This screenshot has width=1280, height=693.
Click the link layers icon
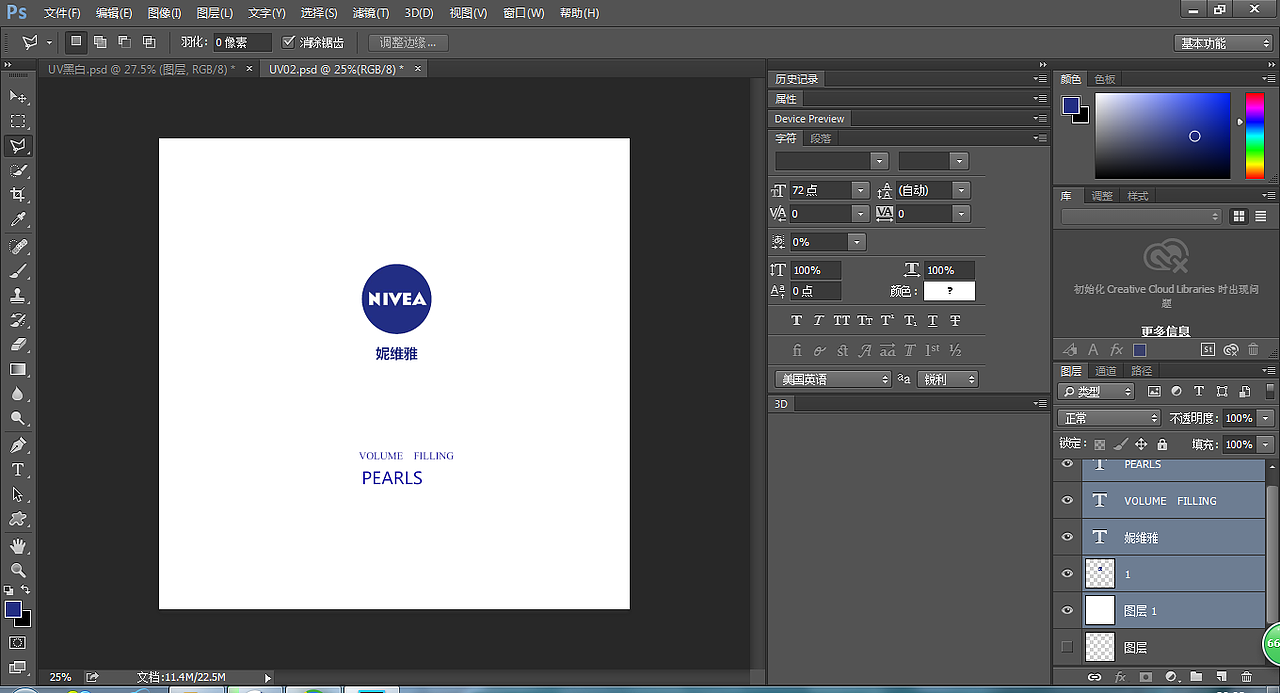point(1094,677)
